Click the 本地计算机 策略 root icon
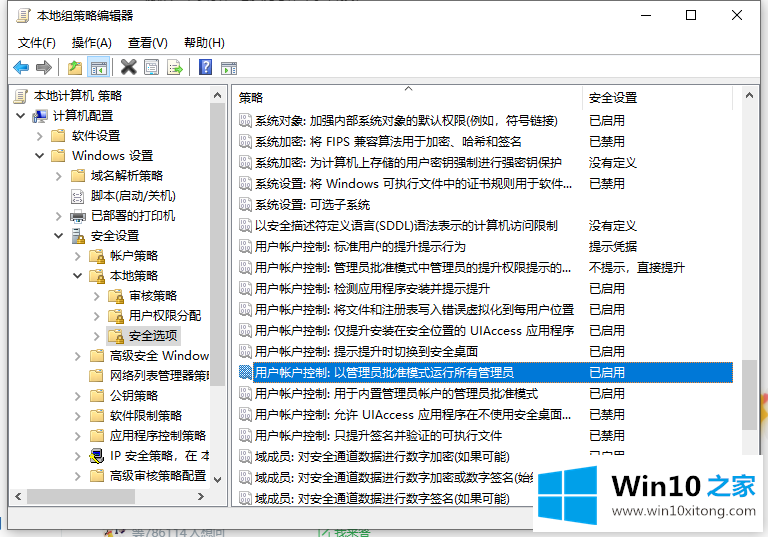 pos(21,96)
